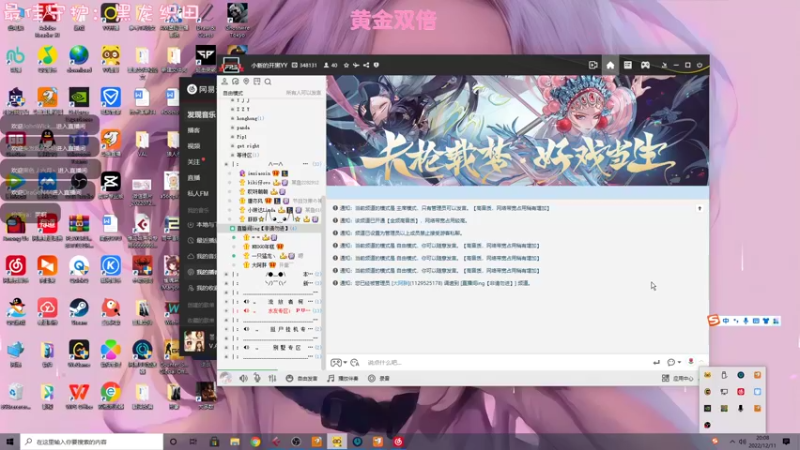Mute the speaker in YY bottom bar
The image size is (800, 450).
coord(243,378)
